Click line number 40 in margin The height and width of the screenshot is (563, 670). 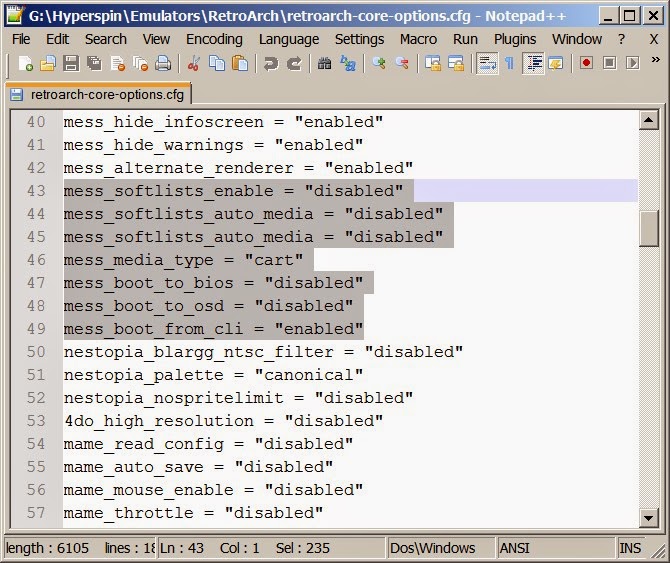click(x=36, y=122)
